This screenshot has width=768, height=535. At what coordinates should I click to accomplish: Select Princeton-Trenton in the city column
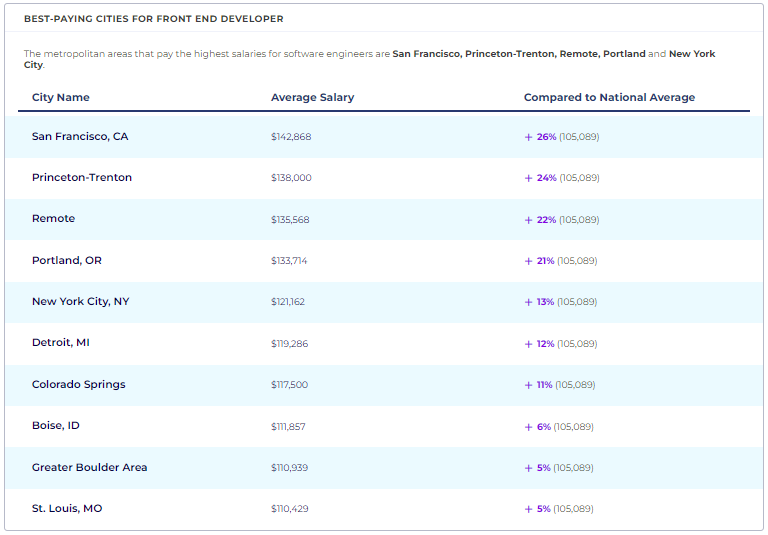tap(82, 178)
